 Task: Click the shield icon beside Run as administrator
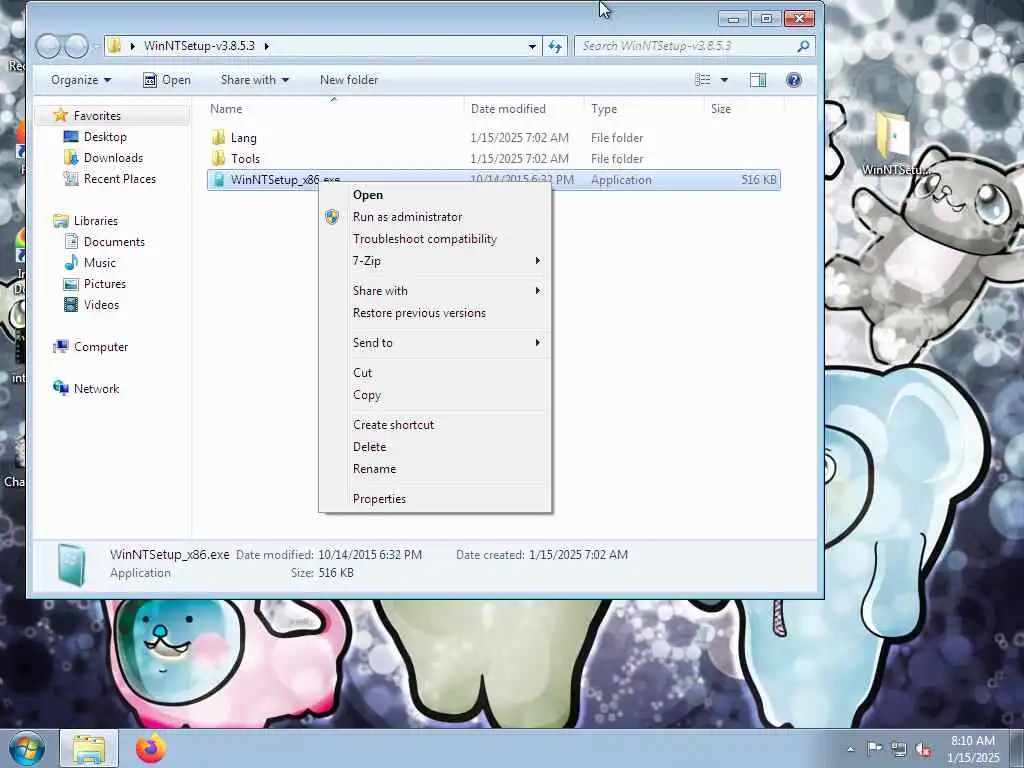(332, 217)
